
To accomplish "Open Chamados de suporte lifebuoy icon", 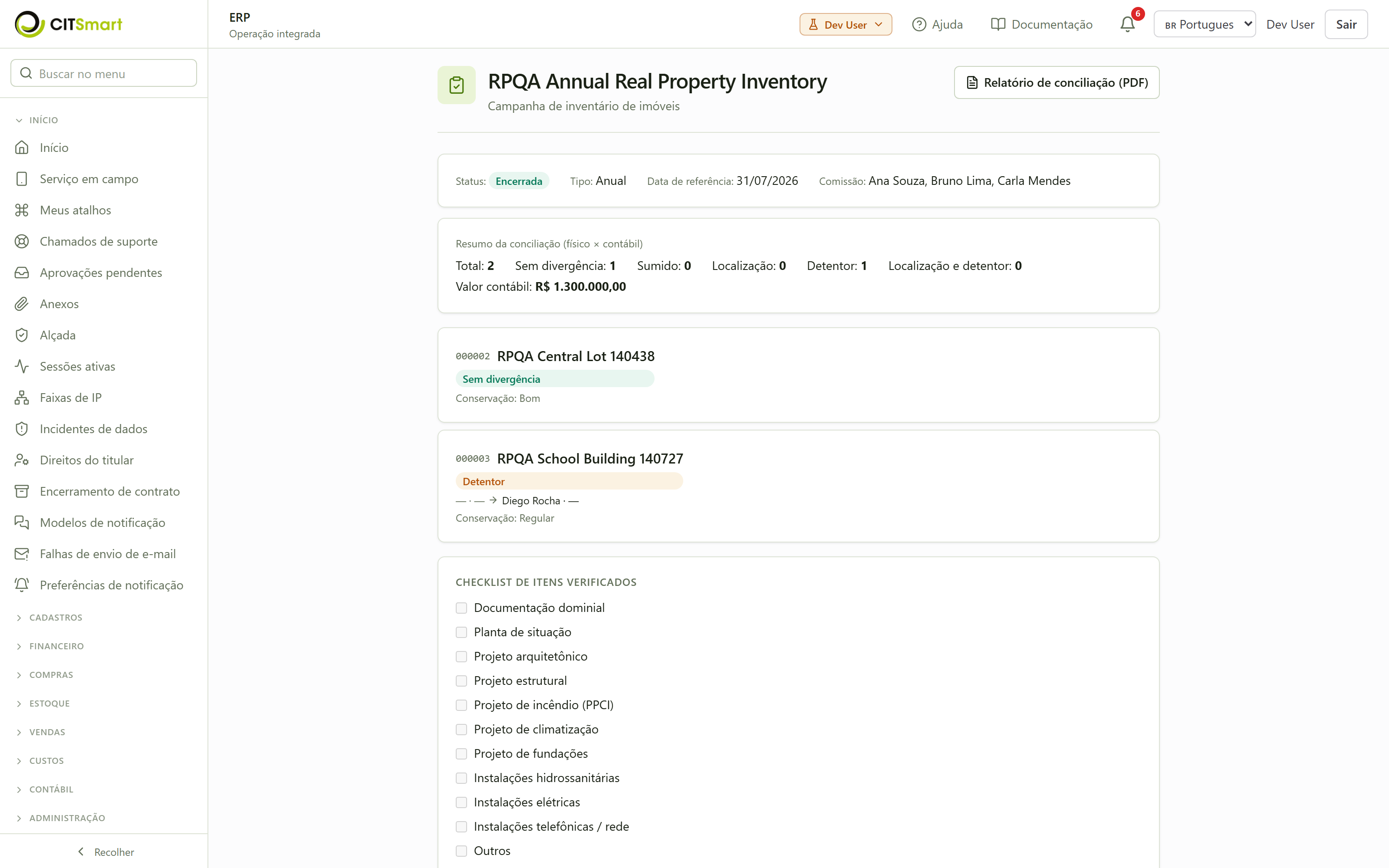I will [22, 242].
